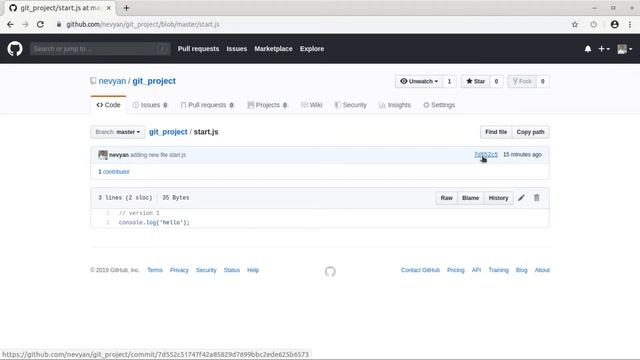Click the watchers count 1
This screenshot has height=360, width=640.
(x=449, y=81)
